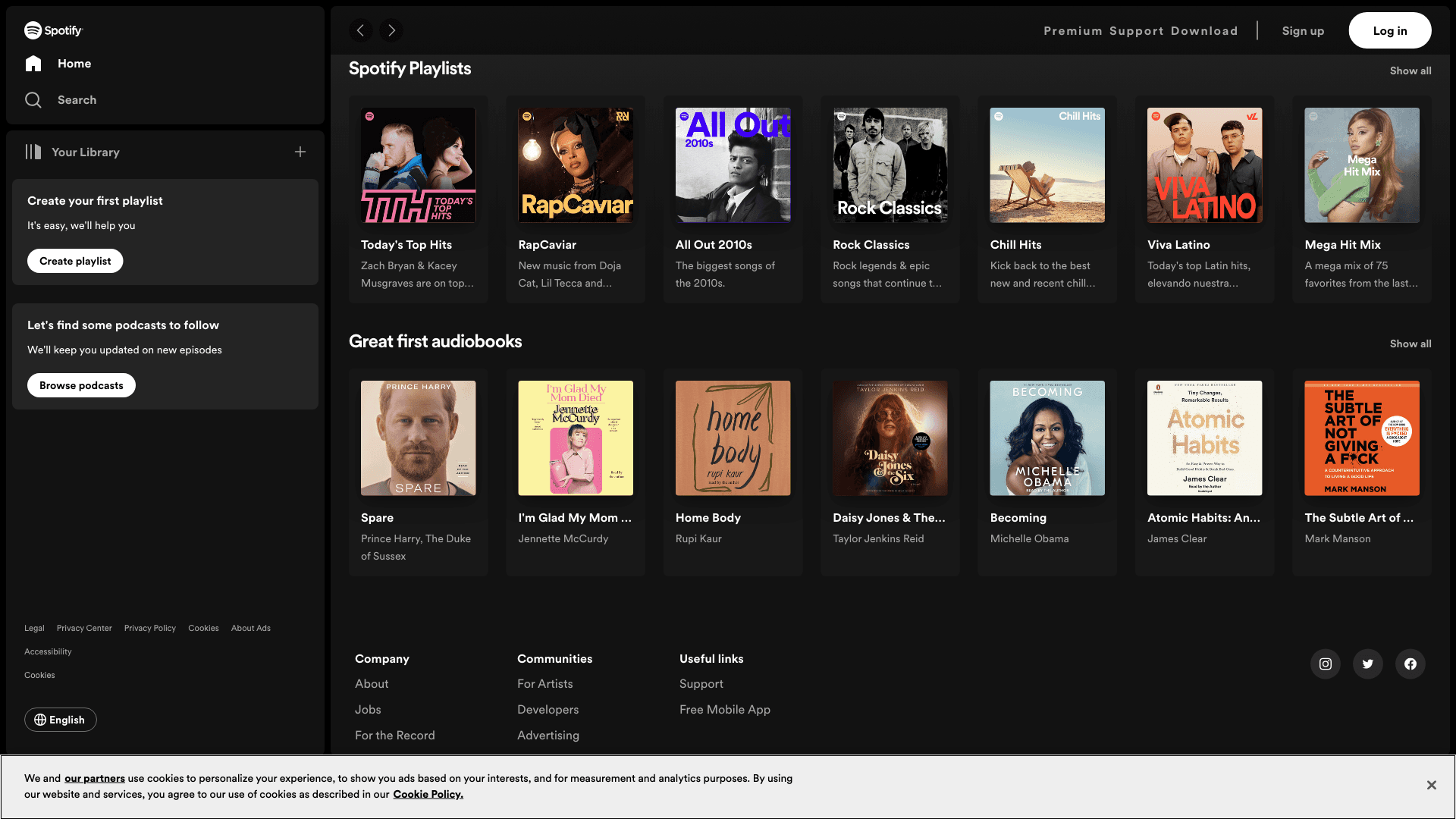Open the Today's Top Hits playlist cover
Image resolution: width=1456 pixels, height=819 pixels.
pyautogui.click(x=419, y=165)
